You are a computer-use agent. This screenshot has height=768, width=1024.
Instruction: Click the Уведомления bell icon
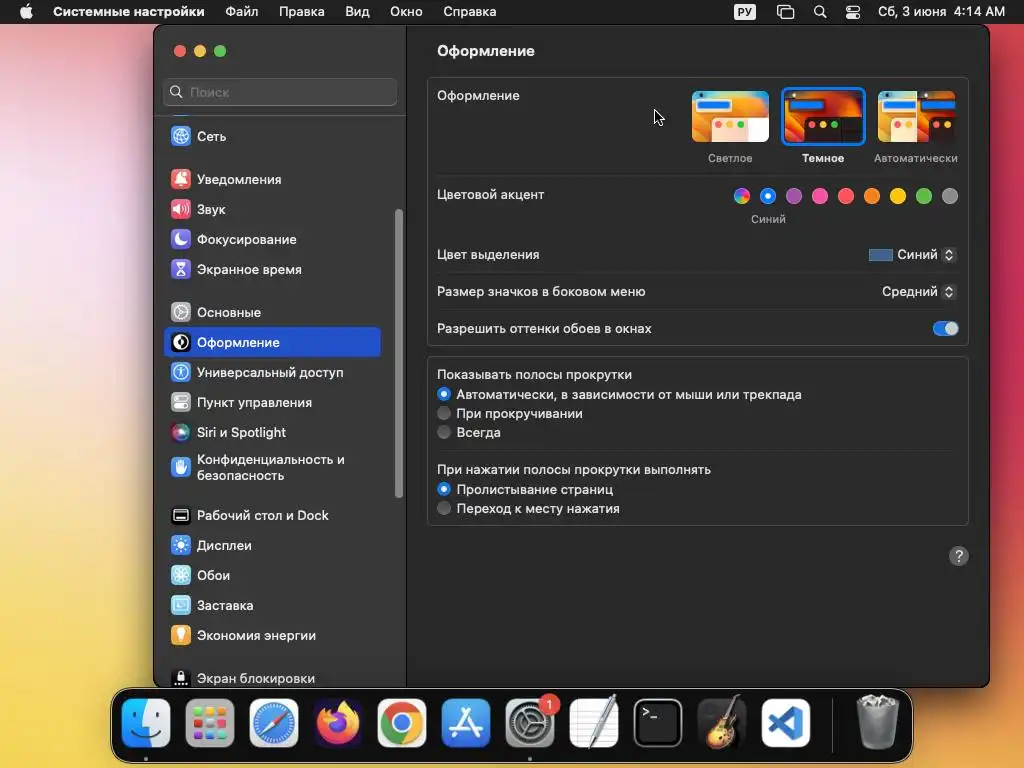coord(181,179)
